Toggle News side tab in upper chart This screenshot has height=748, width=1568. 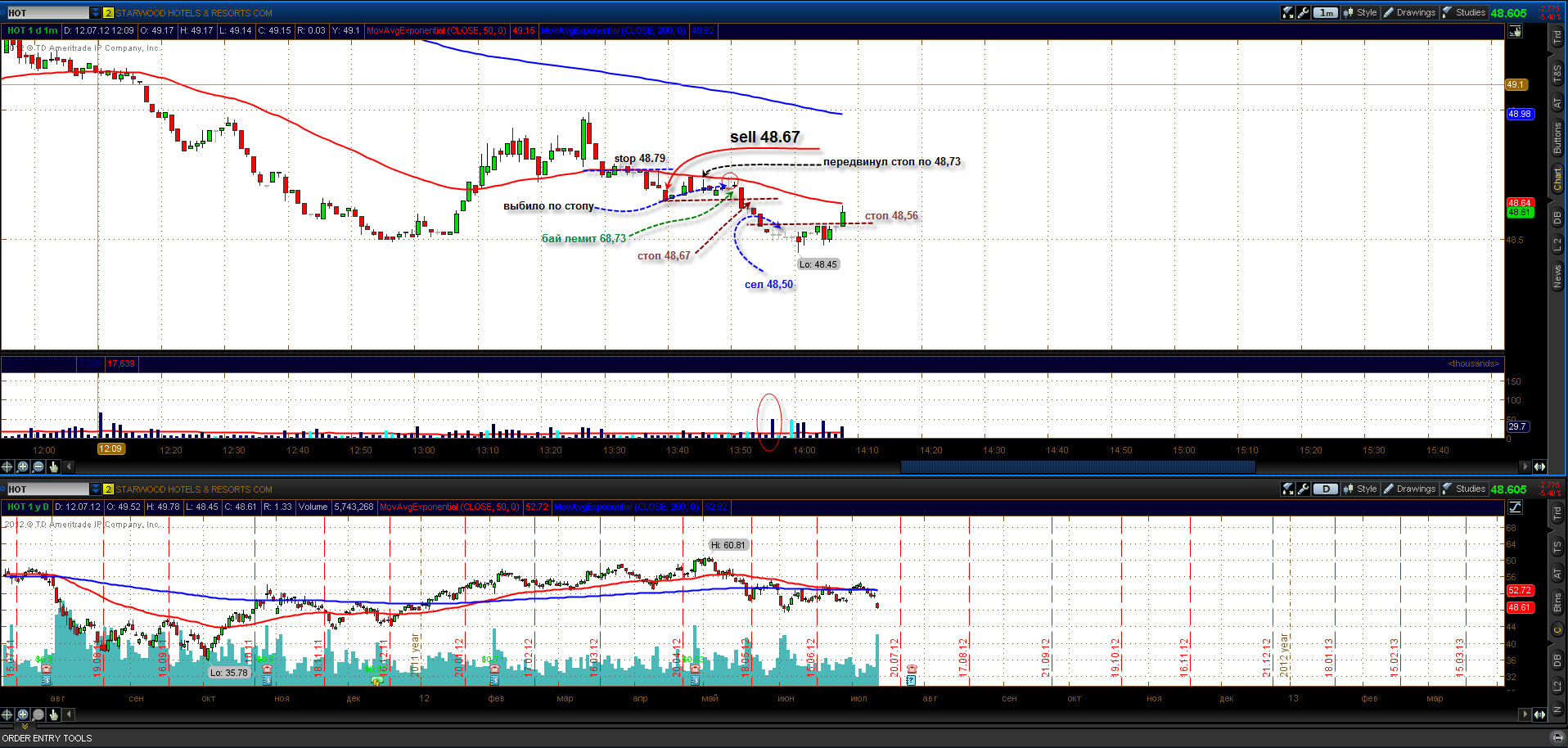pos(1557,277)
